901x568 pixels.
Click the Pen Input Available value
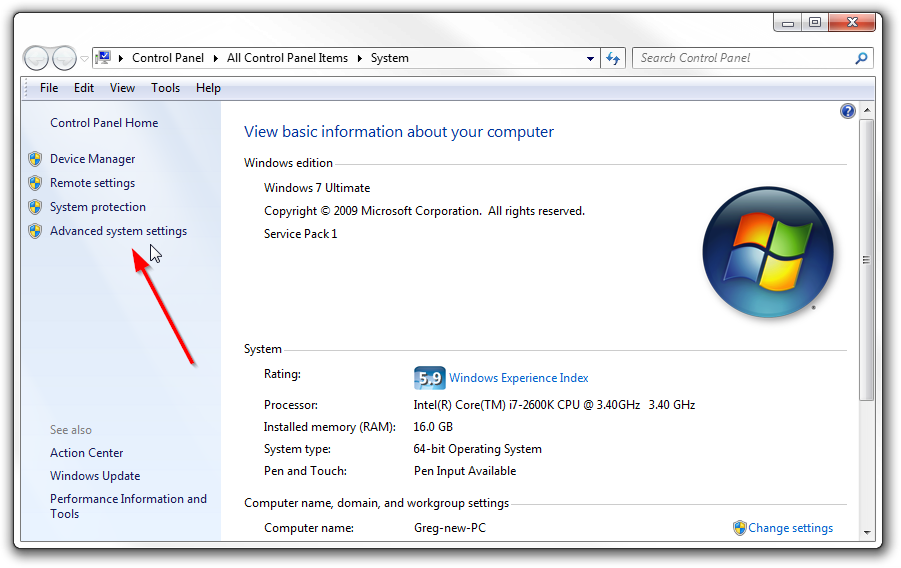pyautogui.click(x=465, y=471)
